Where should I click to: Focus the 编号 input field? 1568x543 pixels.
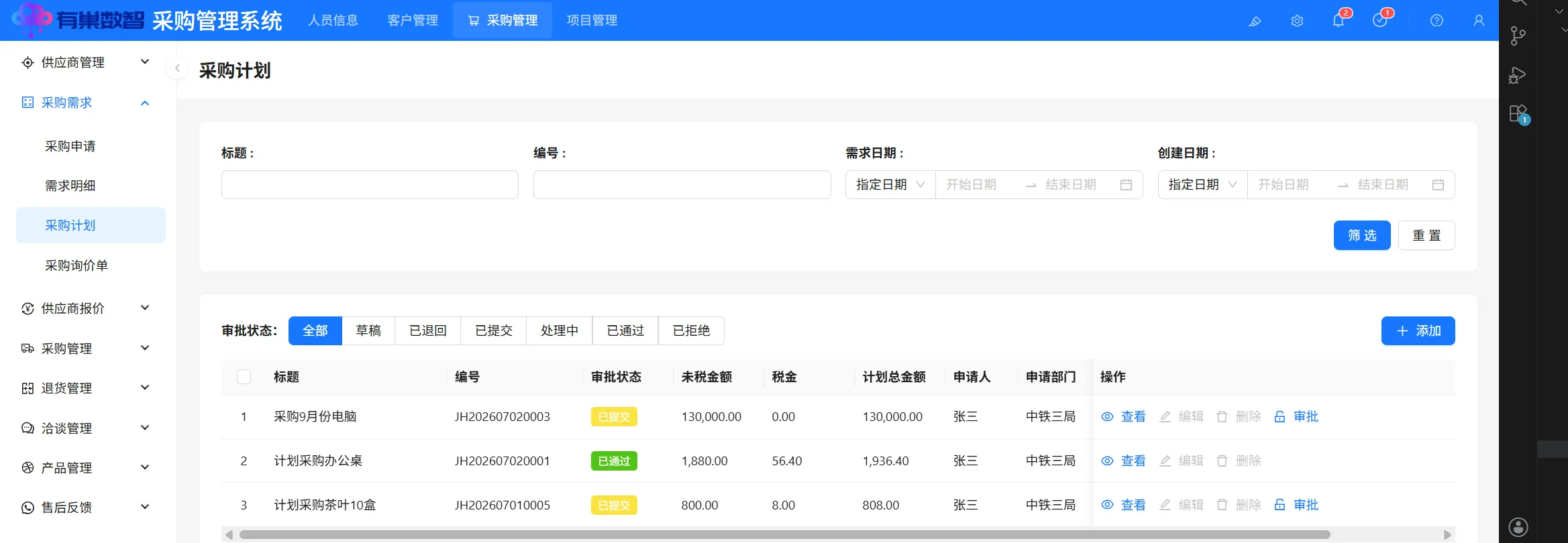coord(682,185)
